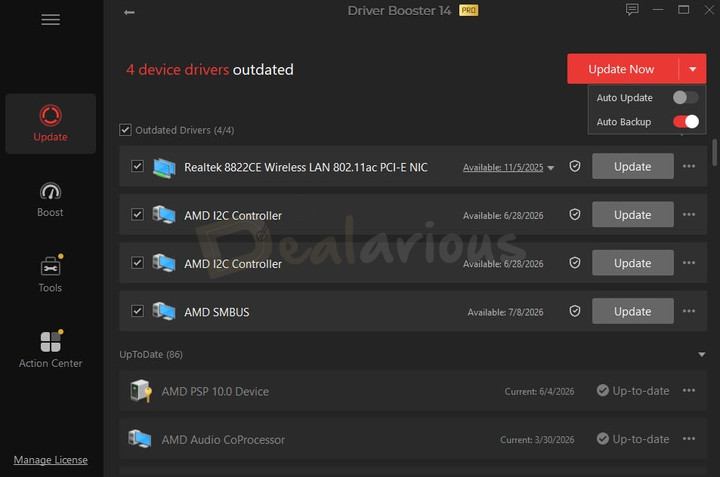The width and height of the screenshot is (720, 477).
Task: Click the 'Current: 3/30/2026' date text
Action: click(537, 439)
